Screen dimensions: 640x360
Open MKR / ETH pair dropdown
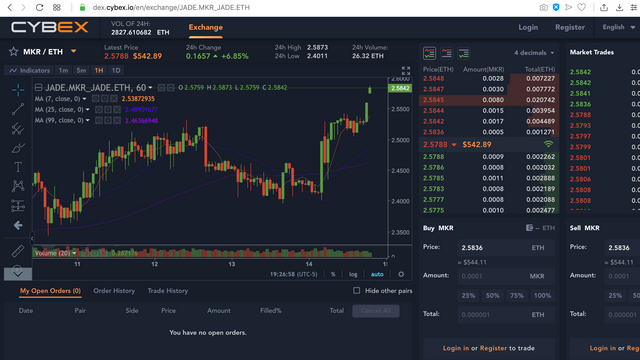(73, 51)
